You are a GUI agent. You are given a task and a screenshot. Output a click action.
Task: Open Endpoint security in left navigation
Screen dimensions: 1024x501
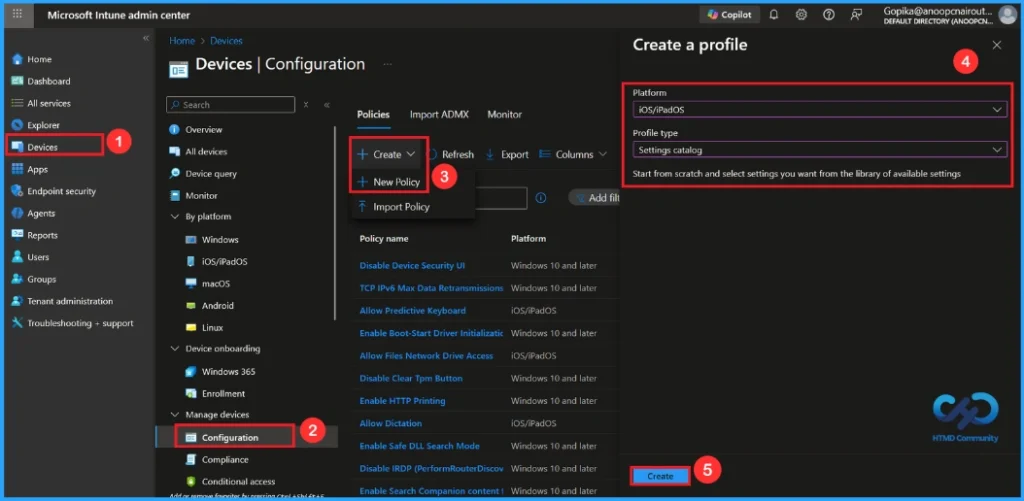(x=61, y=191)
